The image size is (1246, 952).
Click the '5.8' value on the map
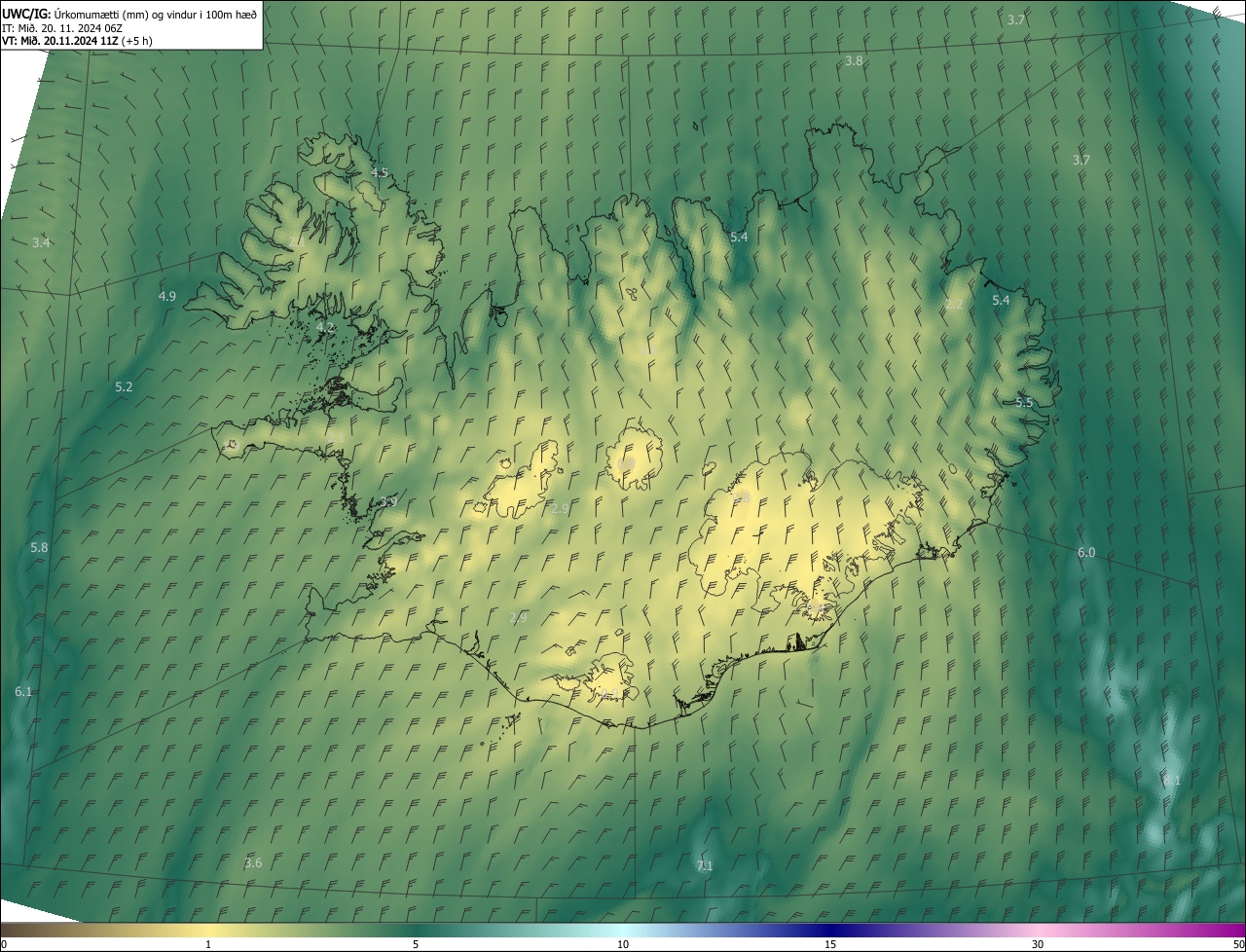[39, 548]
